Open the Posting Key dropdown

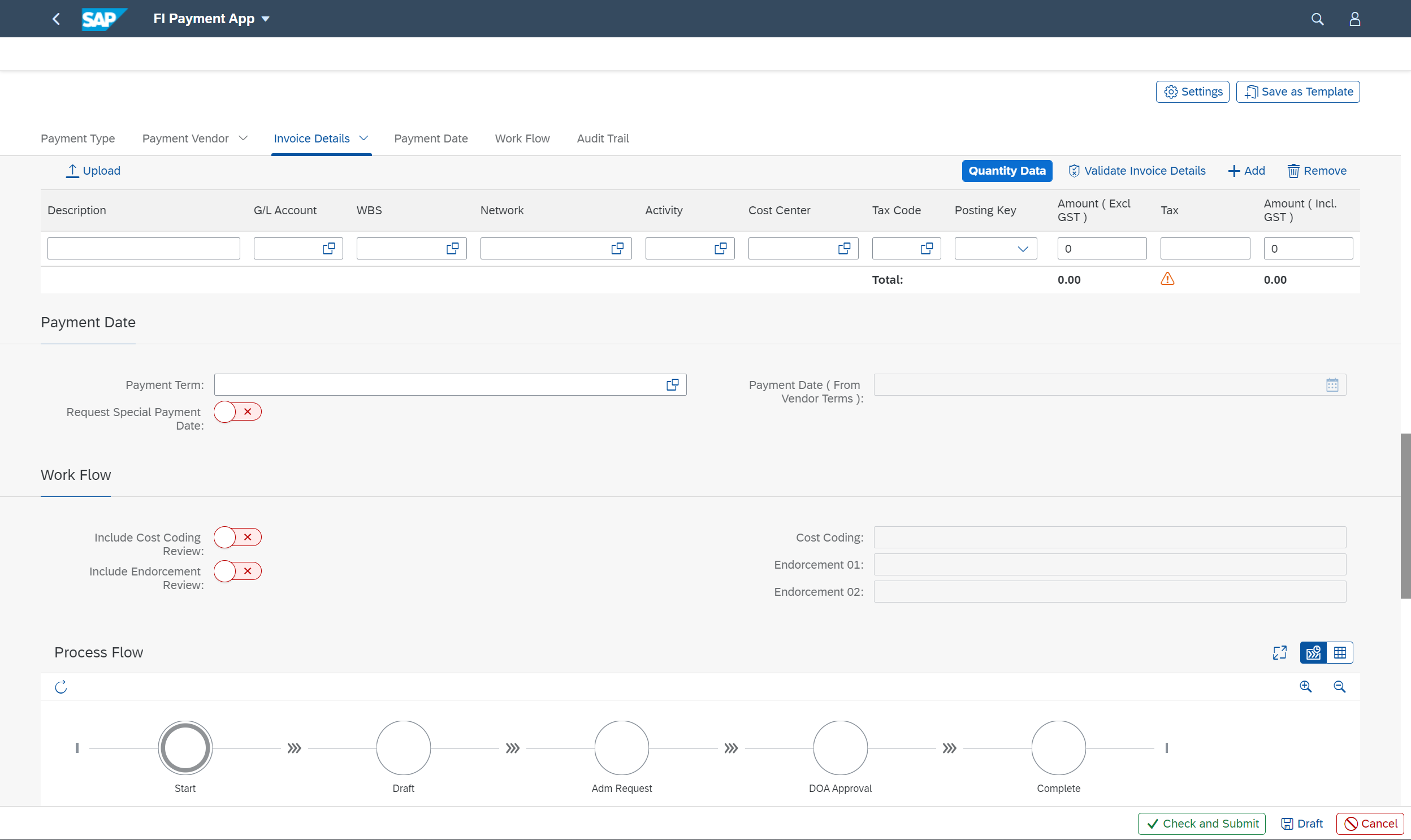[x=1022, y=248]
